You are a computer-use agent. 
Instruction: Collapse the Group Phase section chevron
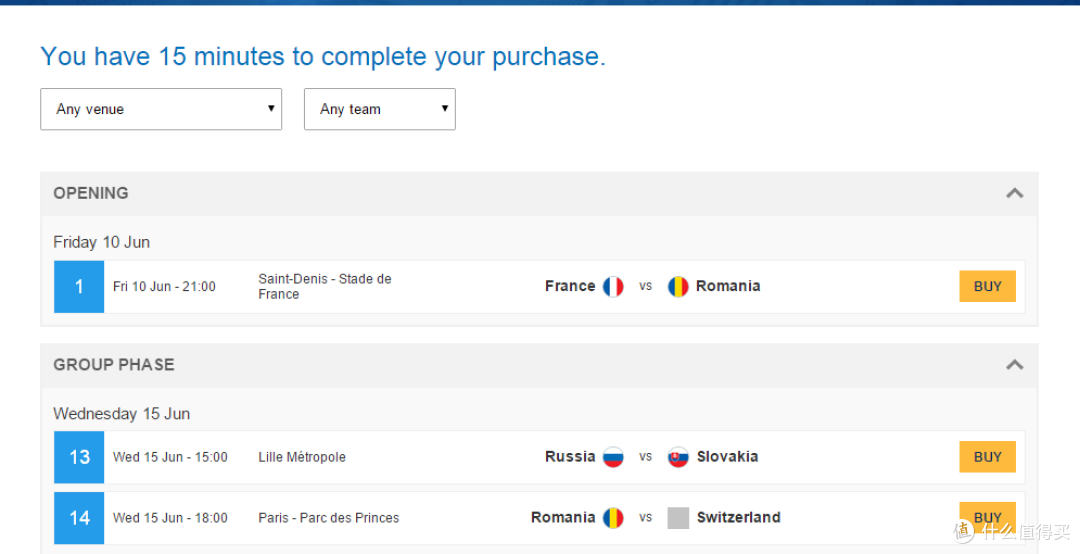click(1015, 365)
